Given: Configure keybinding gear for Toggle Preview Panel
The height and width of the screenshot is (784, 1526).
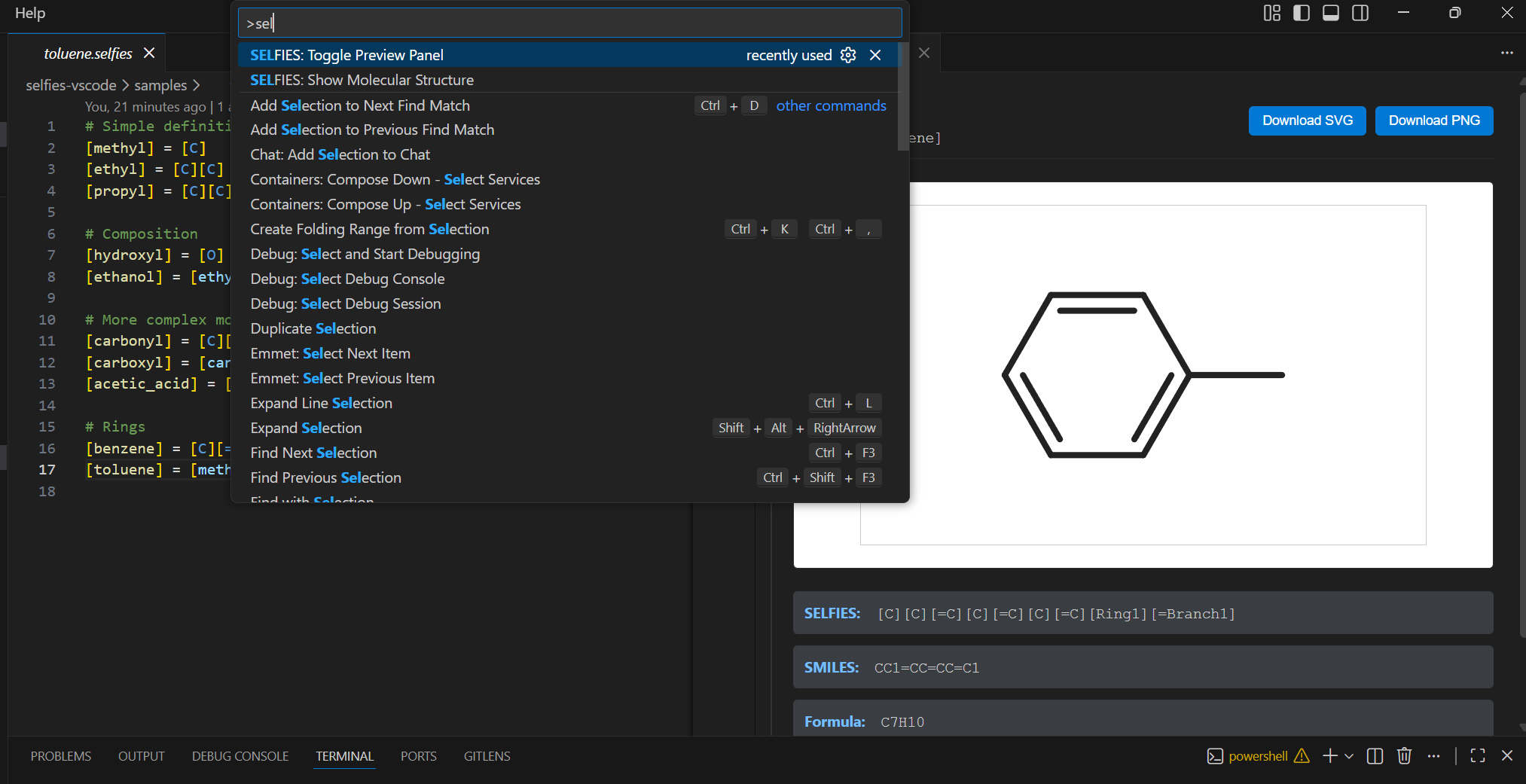Looking at the screenshot, I should (848, 55).
